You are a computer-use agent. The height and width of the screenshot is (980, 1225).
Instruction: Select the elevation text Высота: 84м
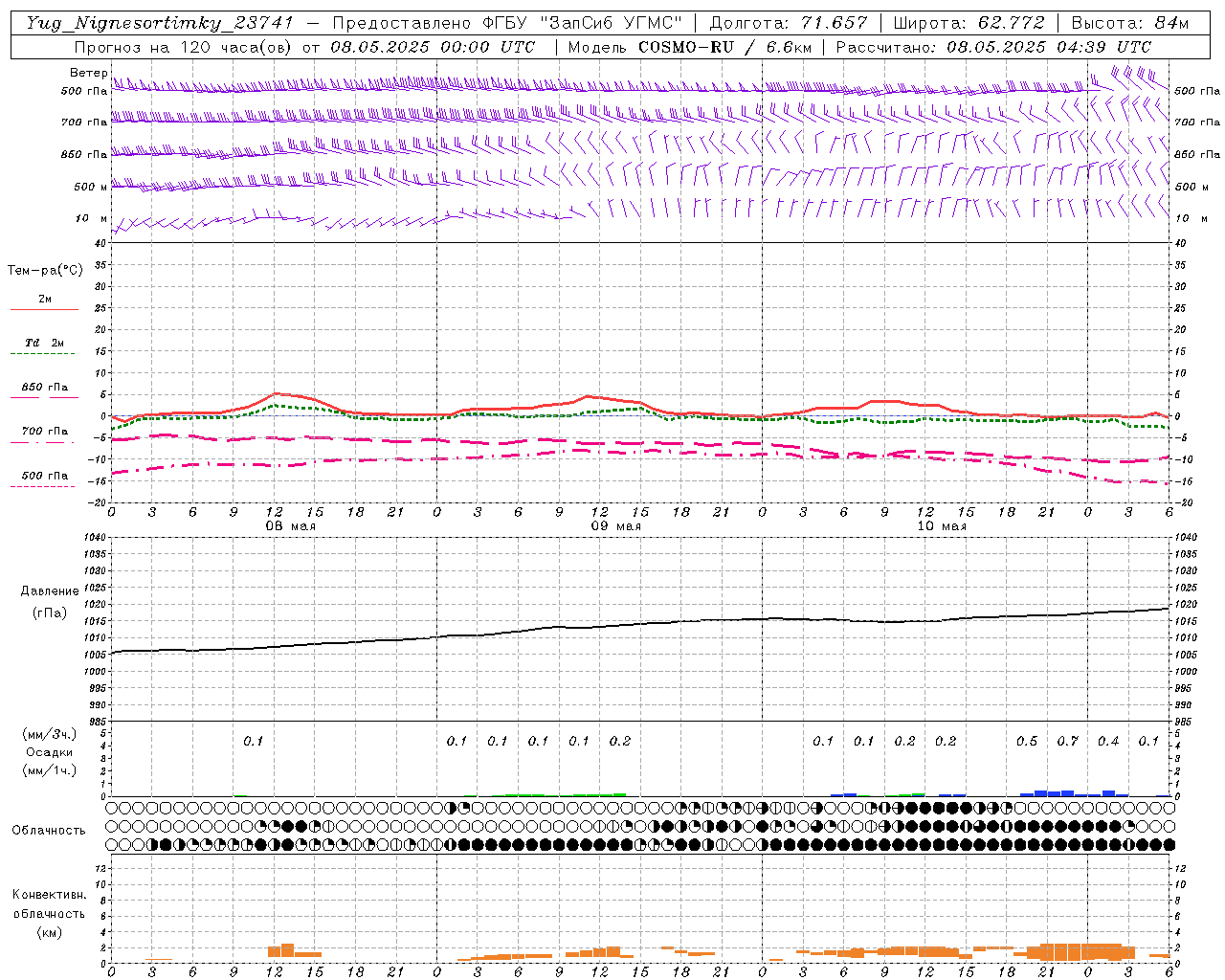coord(1130,23)
